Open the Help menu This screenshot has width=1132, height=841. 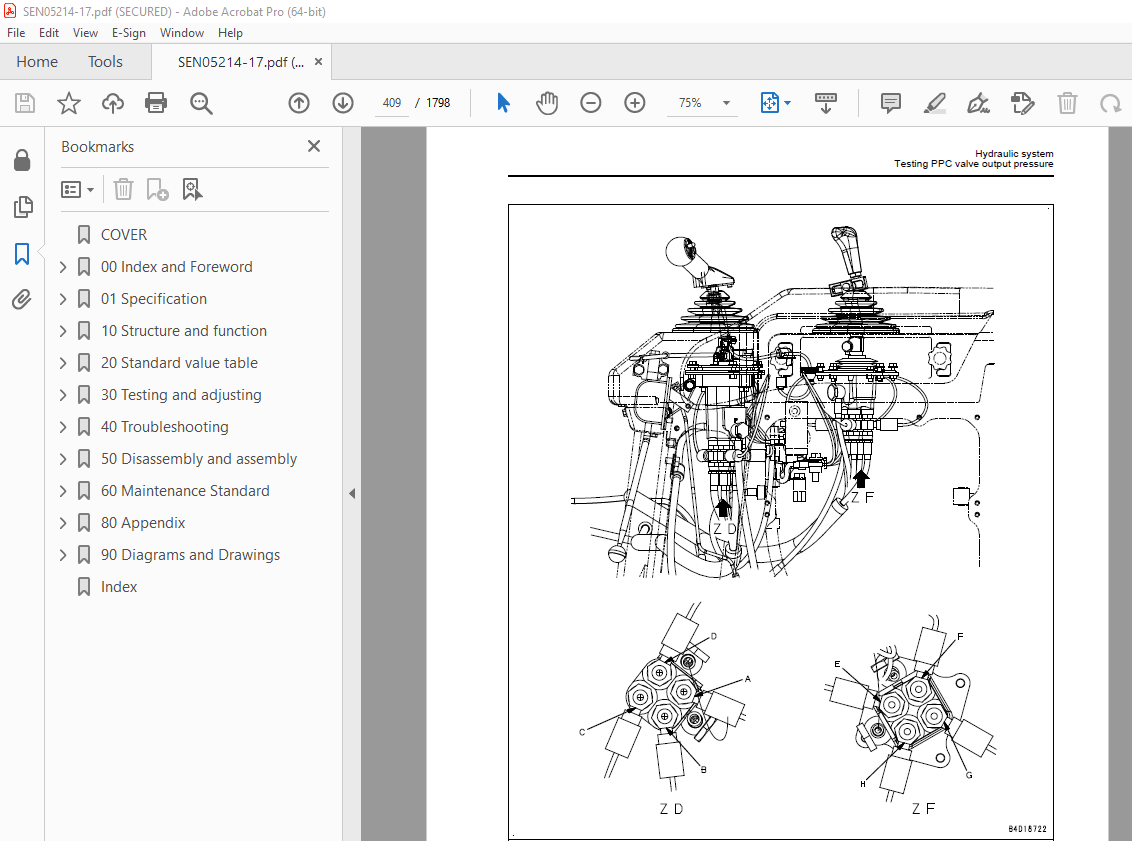[x=230, y=32]
